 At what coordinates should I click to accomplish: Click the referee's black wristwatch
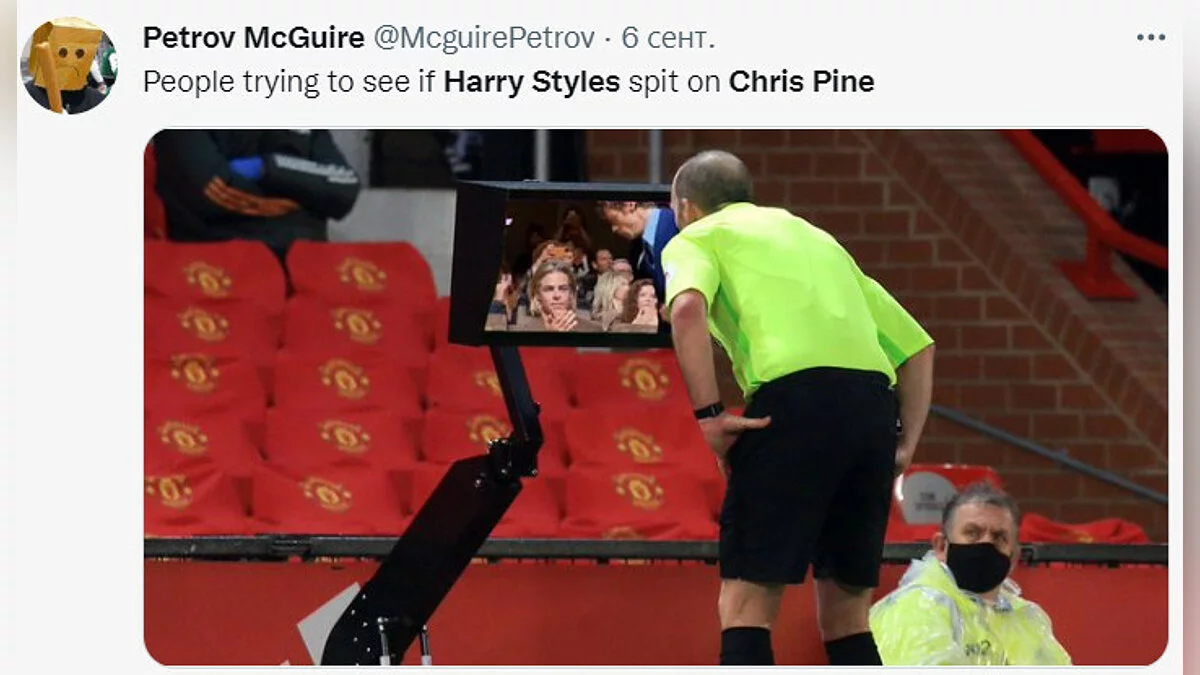coord(709,410)
